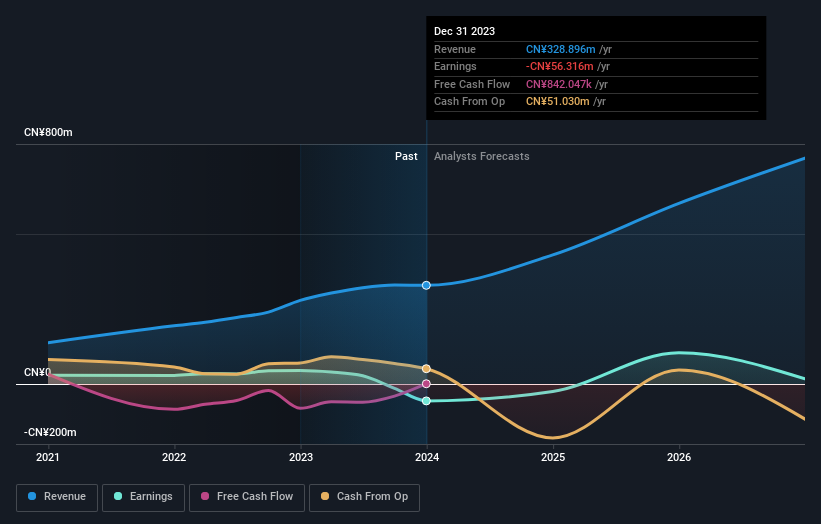
Task: Click the blue Revenue data point at 2024
Action: coord(426,285)
